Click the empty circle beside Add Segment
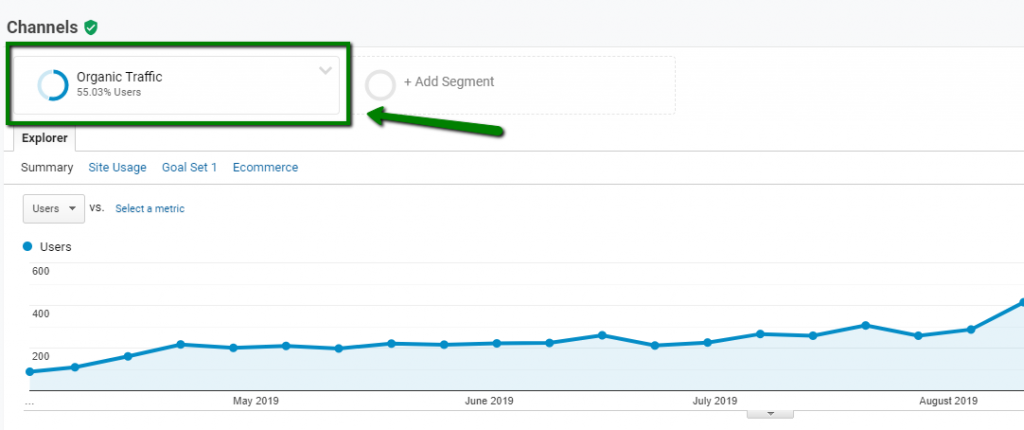Screen dimensions: 1024x430 (381, 84)
